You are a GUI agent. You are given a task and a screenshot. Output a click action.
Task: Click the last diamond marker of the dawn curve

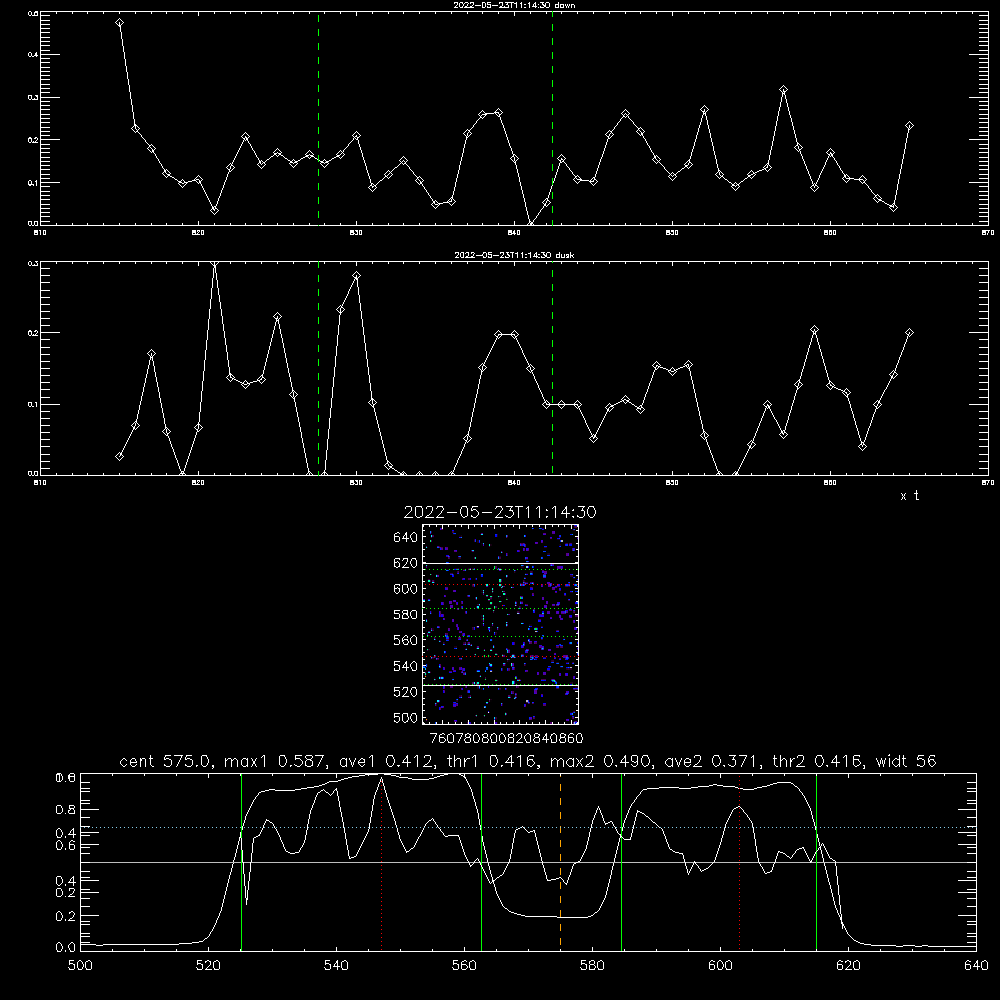[x=909, y=126]
